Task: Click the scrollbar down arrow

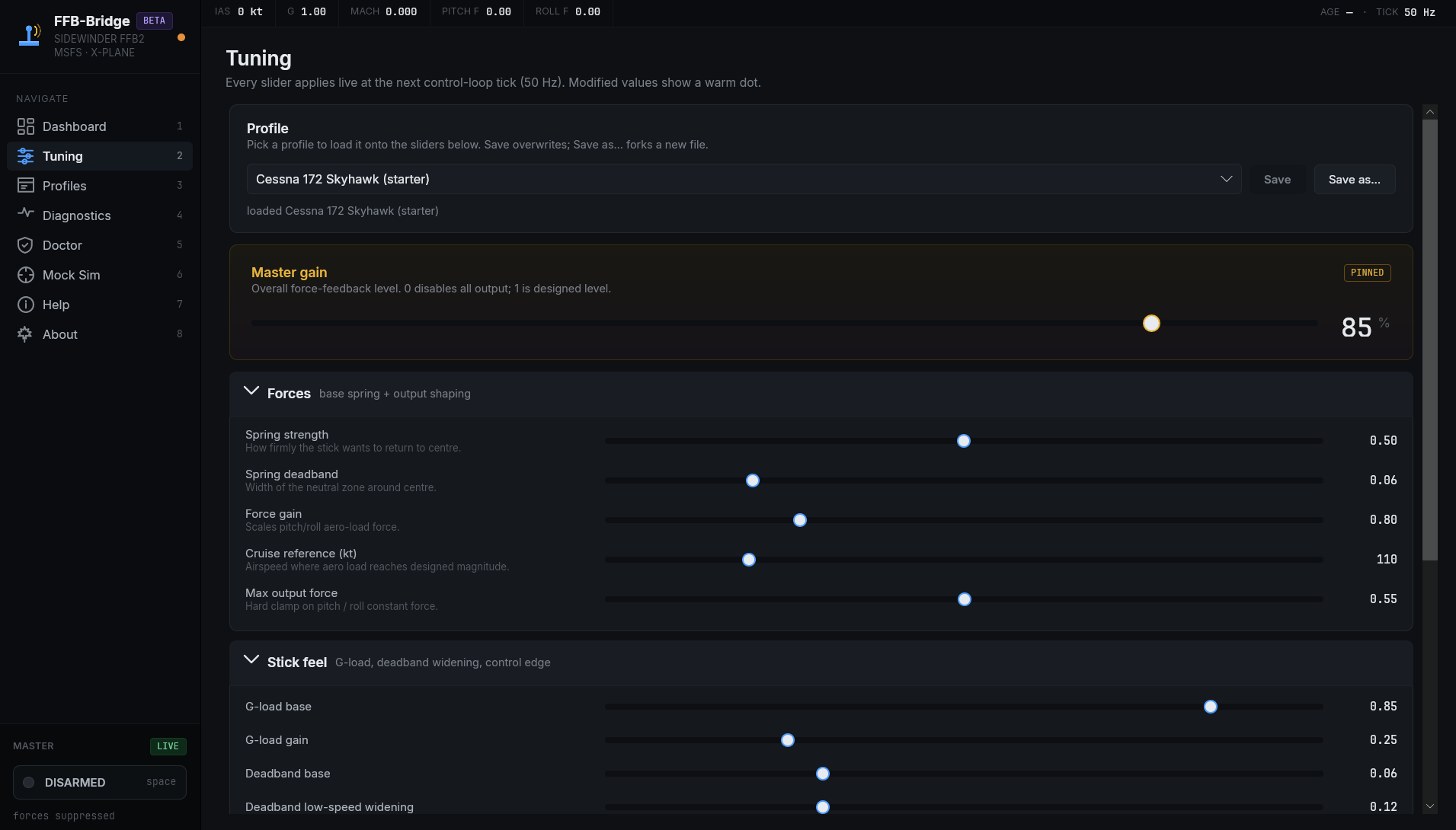Action: point(1430,806)
